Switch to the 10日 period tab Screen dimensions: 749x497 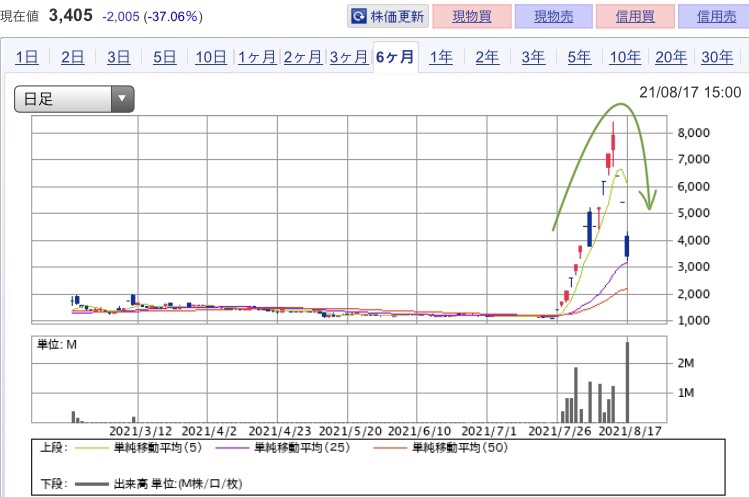tap(211, 57)
